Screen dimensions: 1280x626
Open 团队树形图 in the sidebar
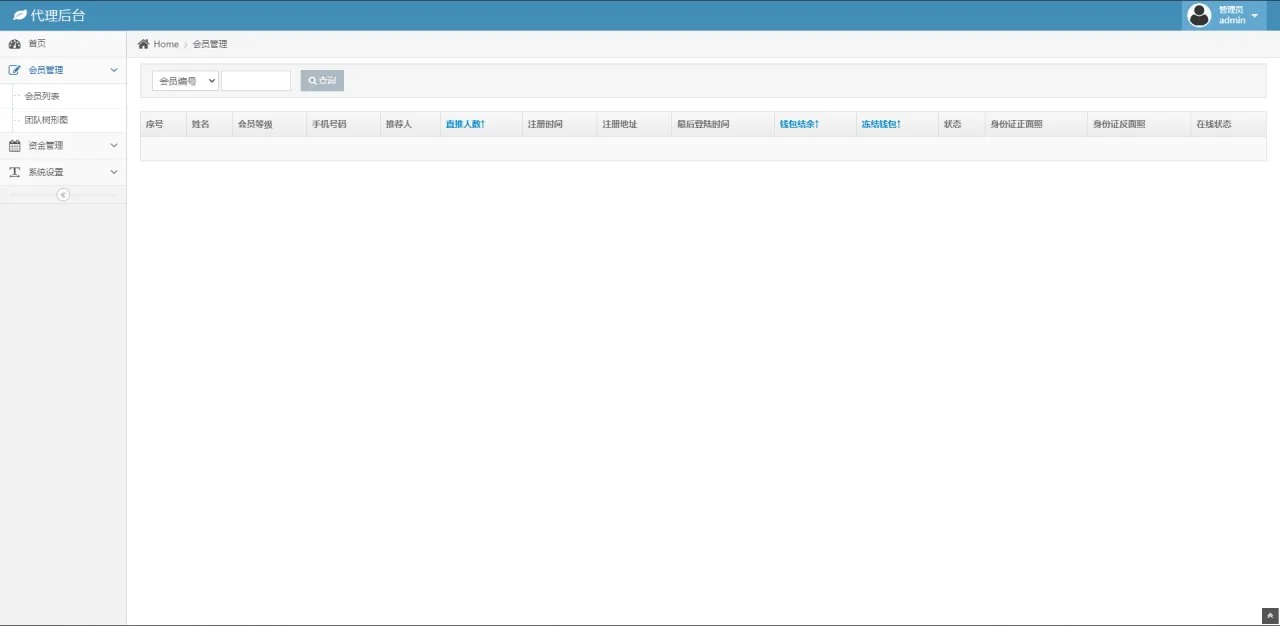pos(46,120)
